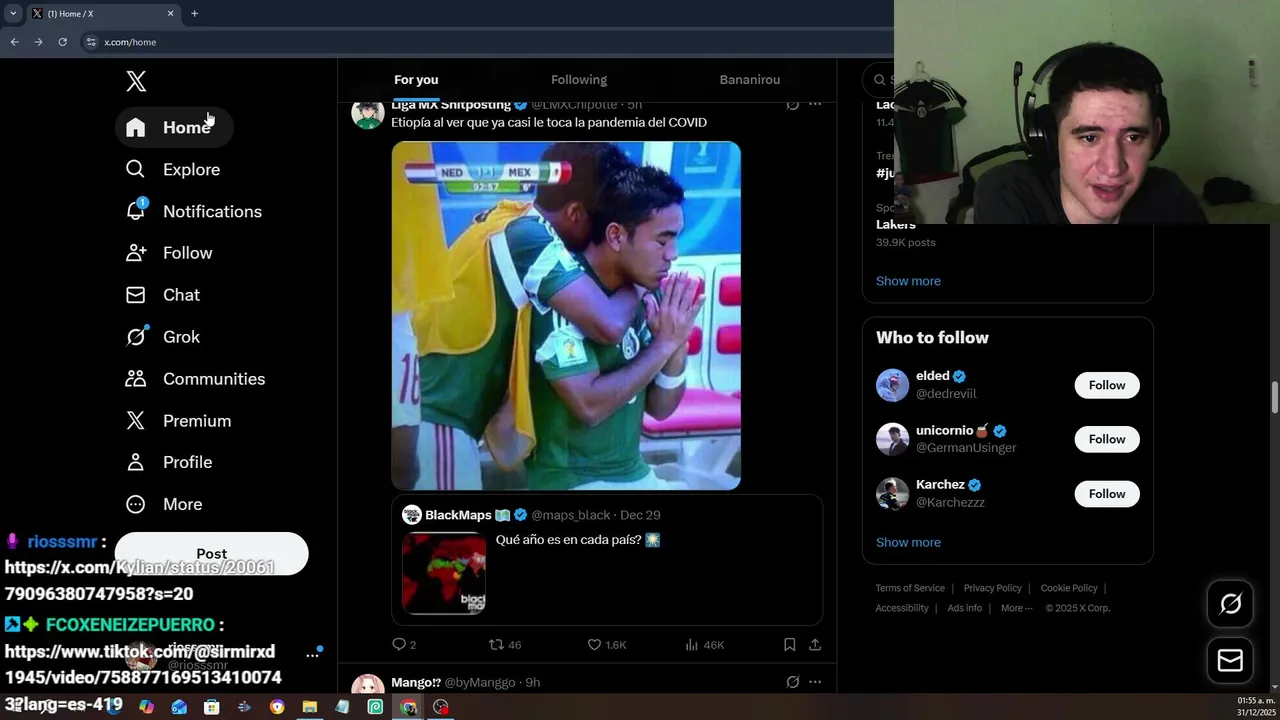The image size is (1280, 720).
Task: Open the Lakers trend
Action: 896,225
